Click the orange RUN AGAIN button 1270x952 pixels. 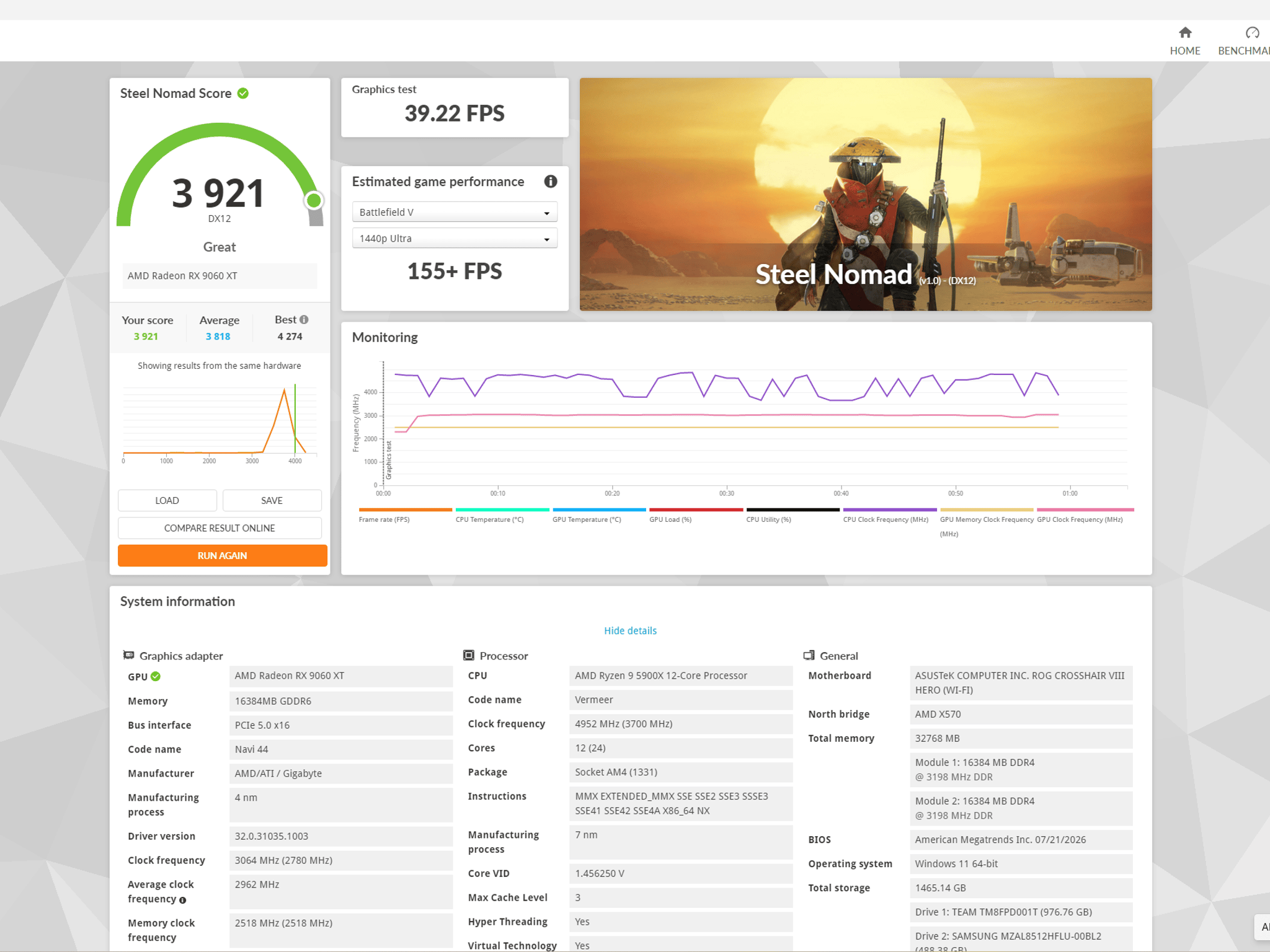(x=222, y=555)
